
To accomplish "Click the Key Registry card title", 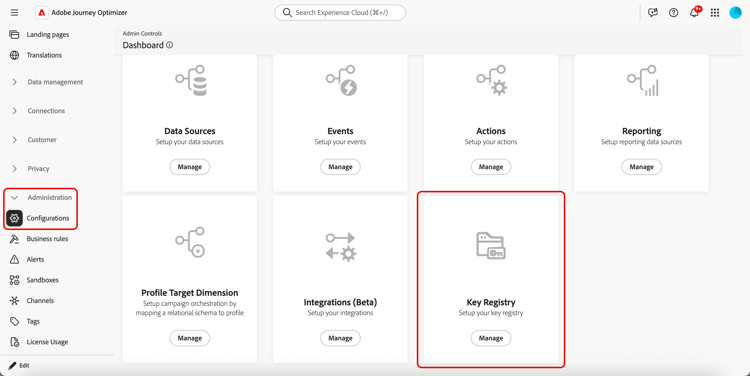I will (491, 302).
